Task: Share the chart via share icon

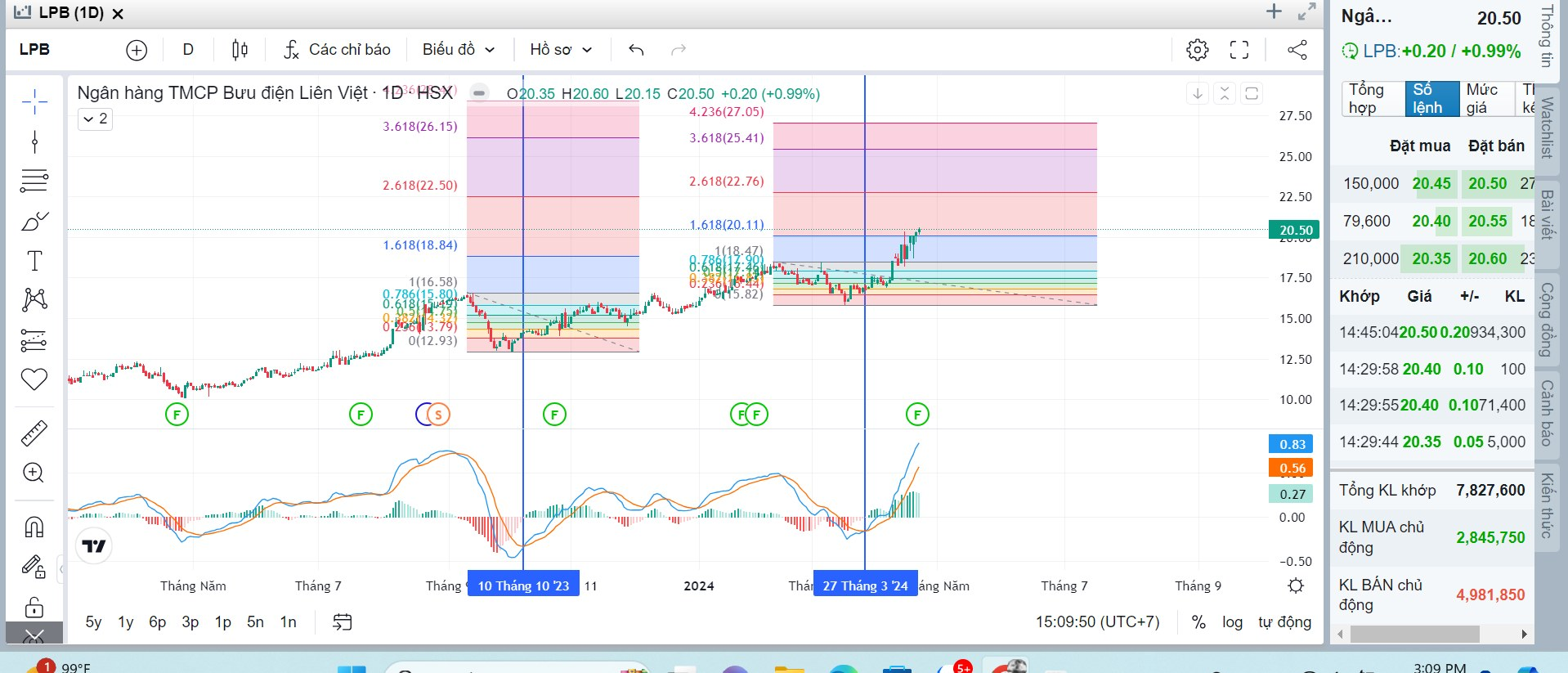Action: coord(1297,50)
